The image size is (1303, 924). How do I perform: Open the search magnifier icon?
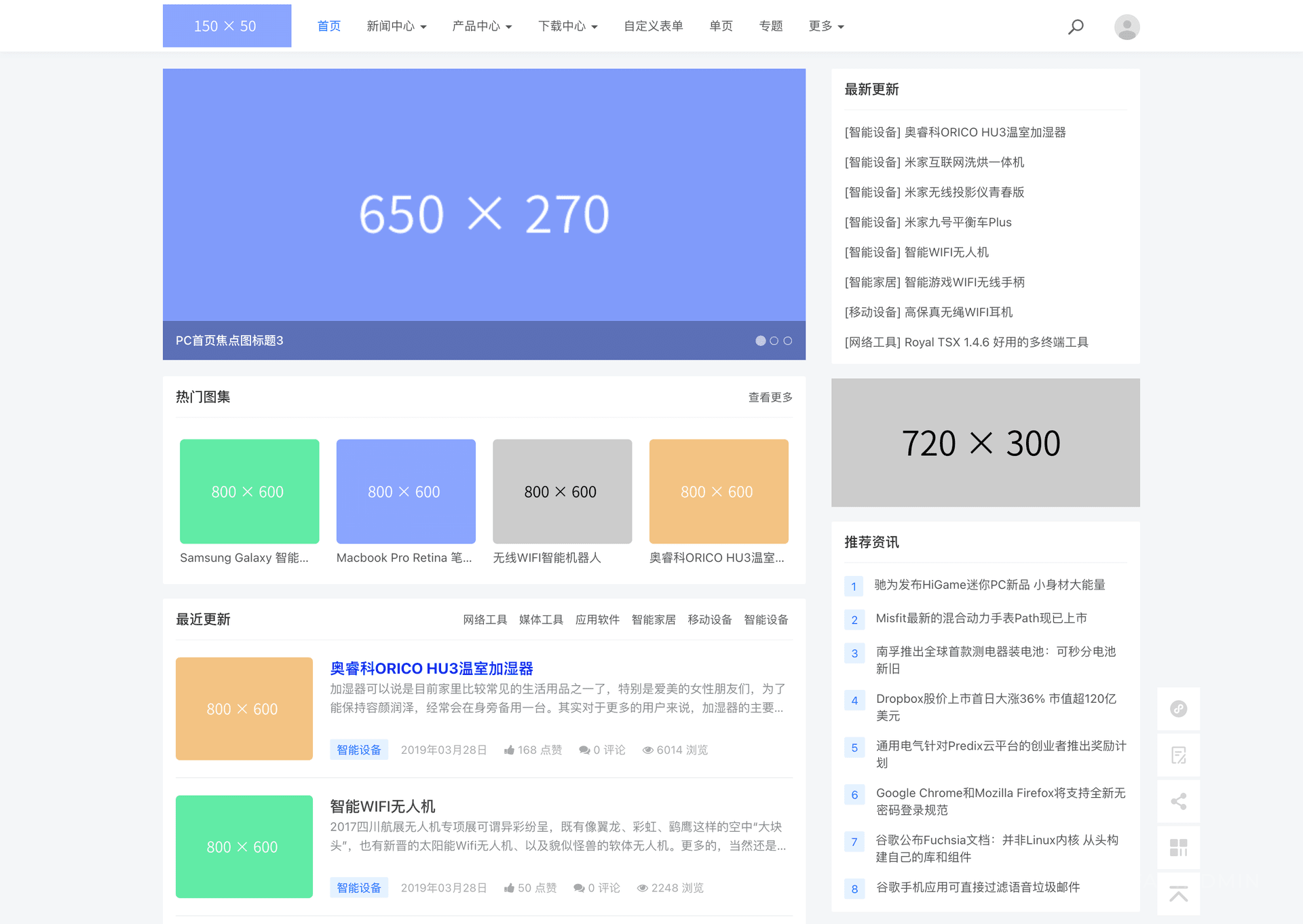(1076, 26)
